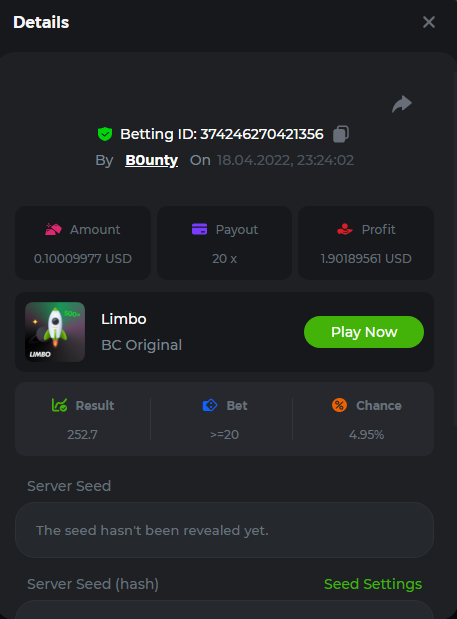
Task: Click the 1.90189561 USD profit value
Action: 366,259
